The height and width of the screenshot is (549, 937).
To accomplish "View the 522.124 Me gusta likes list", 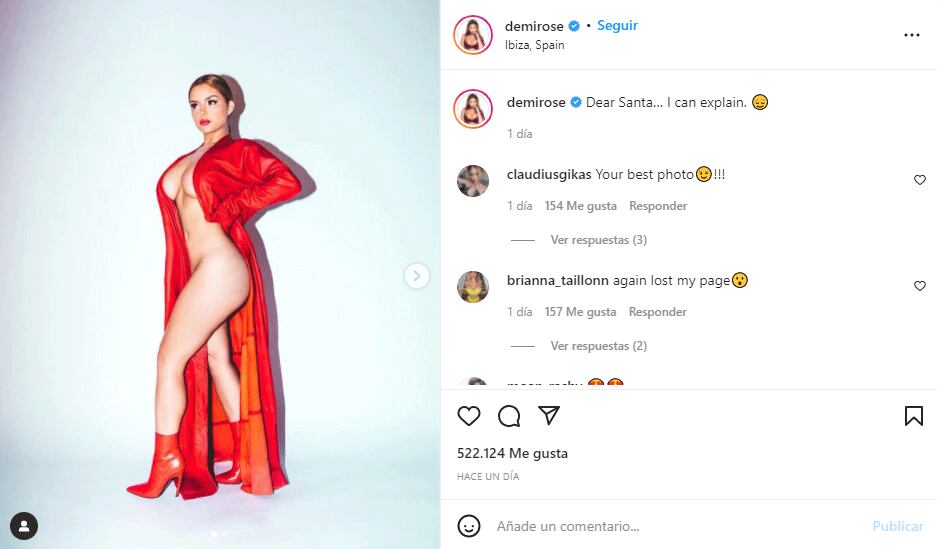I will click(512, 453).
